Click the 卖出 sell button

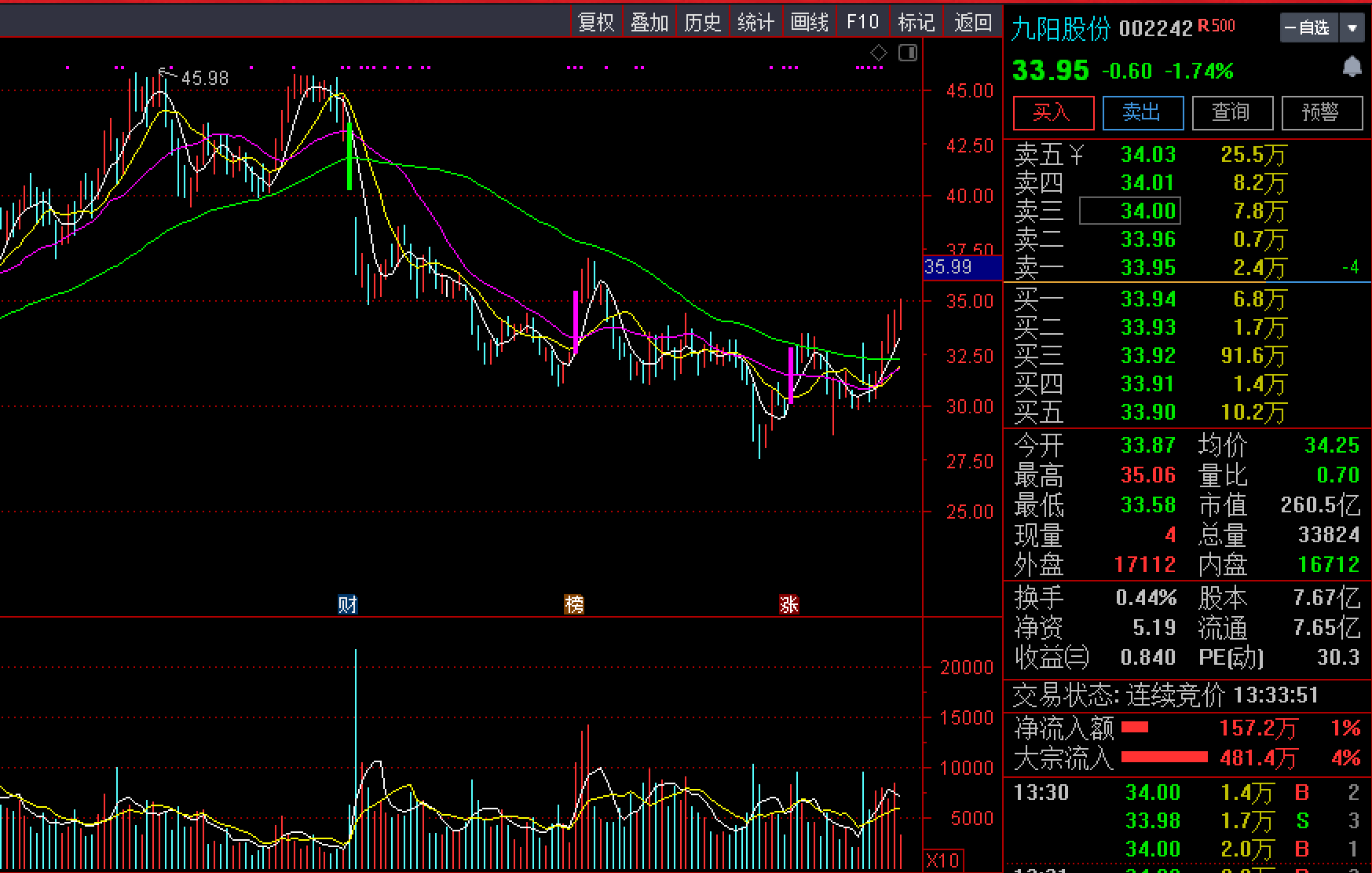point(1143,113)
